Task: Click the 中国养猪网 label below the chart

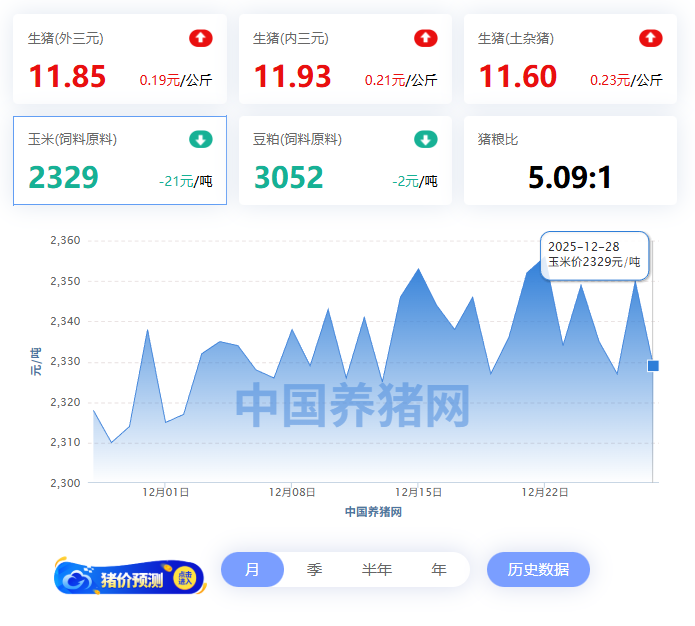Action: (373, 512)
